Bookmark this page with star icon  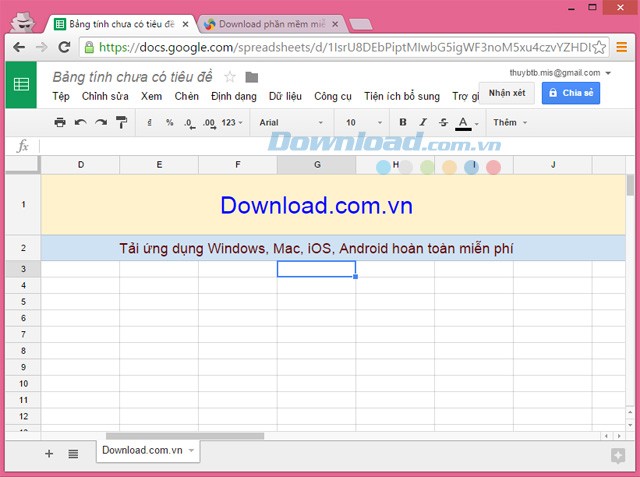point(599,47)
